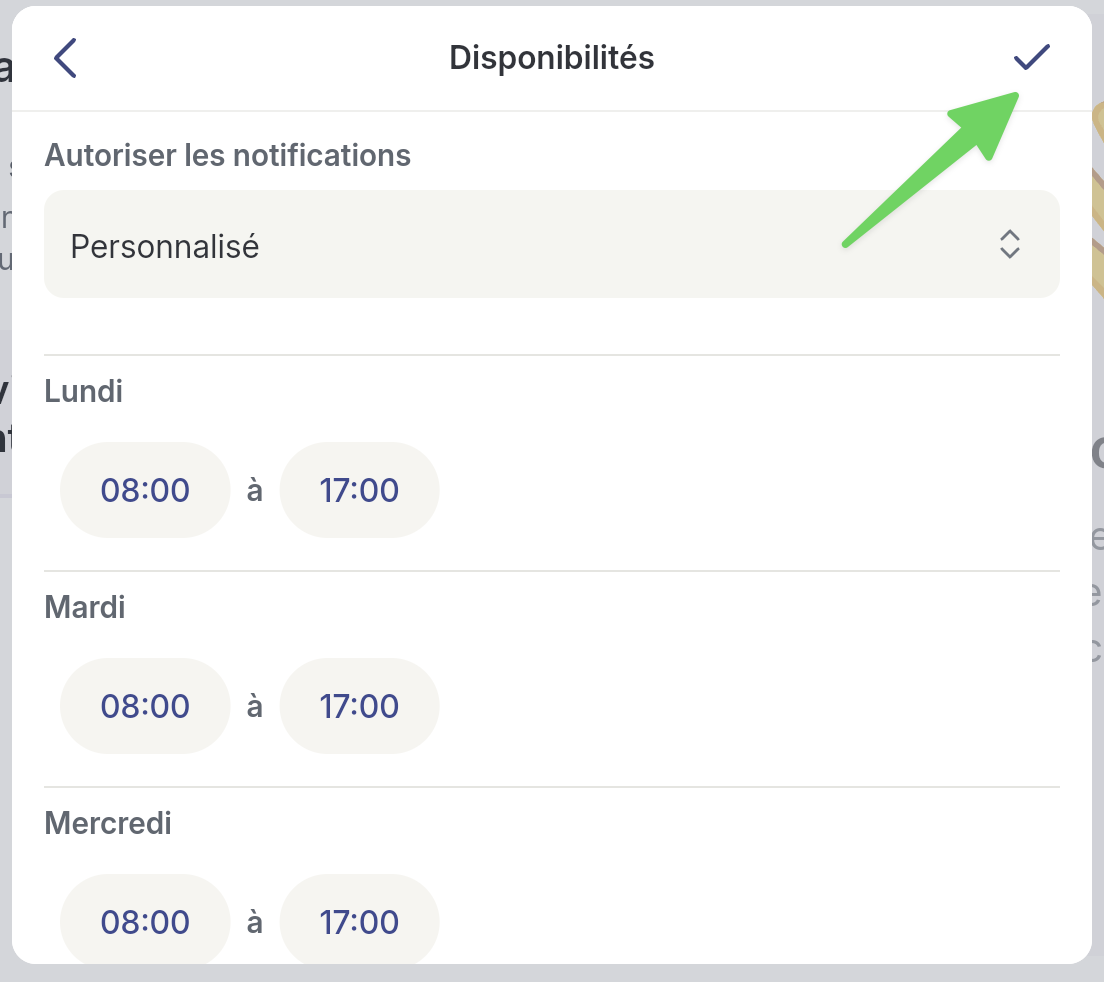Select the Mercredi day heading
The height and width of the screenshot is (982, 1104).
point(108,823)
